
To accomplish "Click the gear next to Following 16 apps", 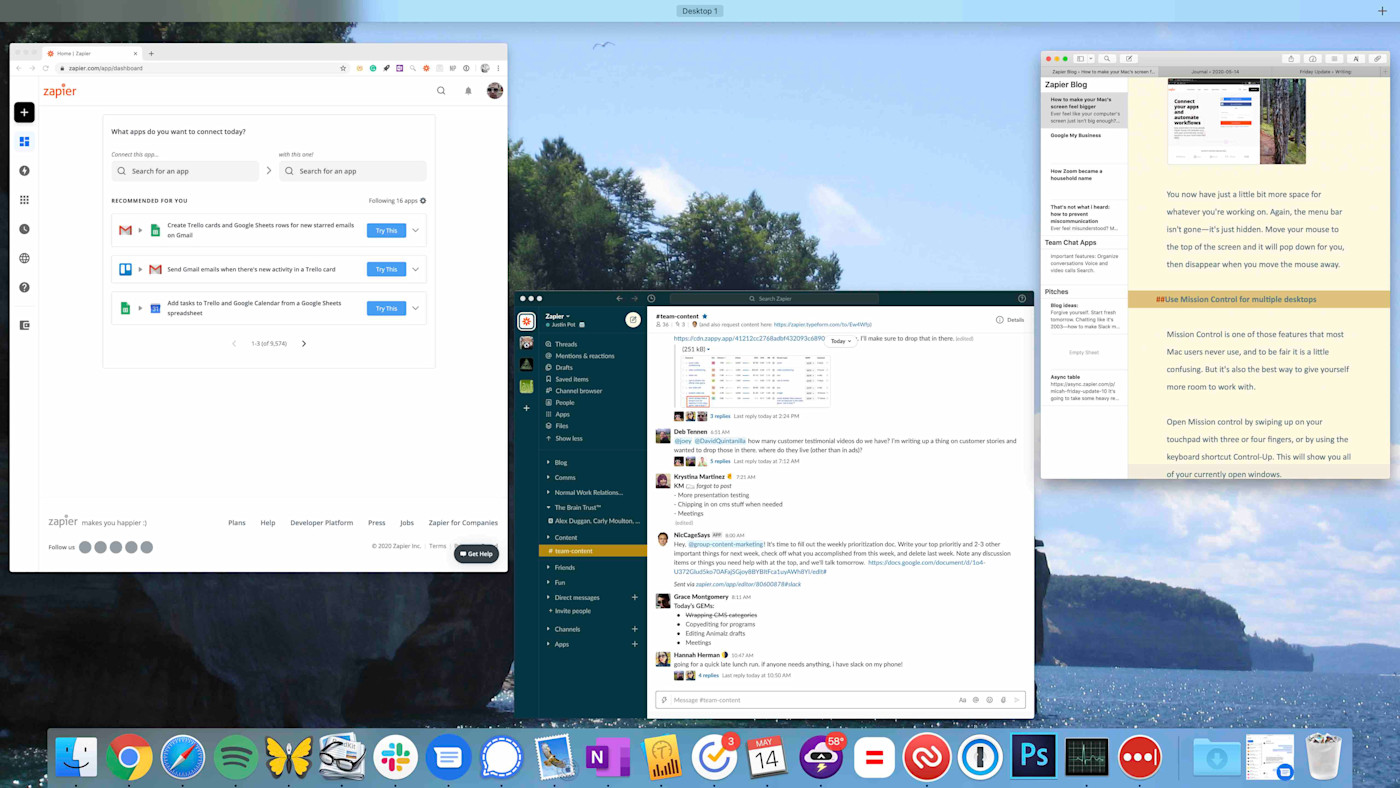I will point(423,201).
